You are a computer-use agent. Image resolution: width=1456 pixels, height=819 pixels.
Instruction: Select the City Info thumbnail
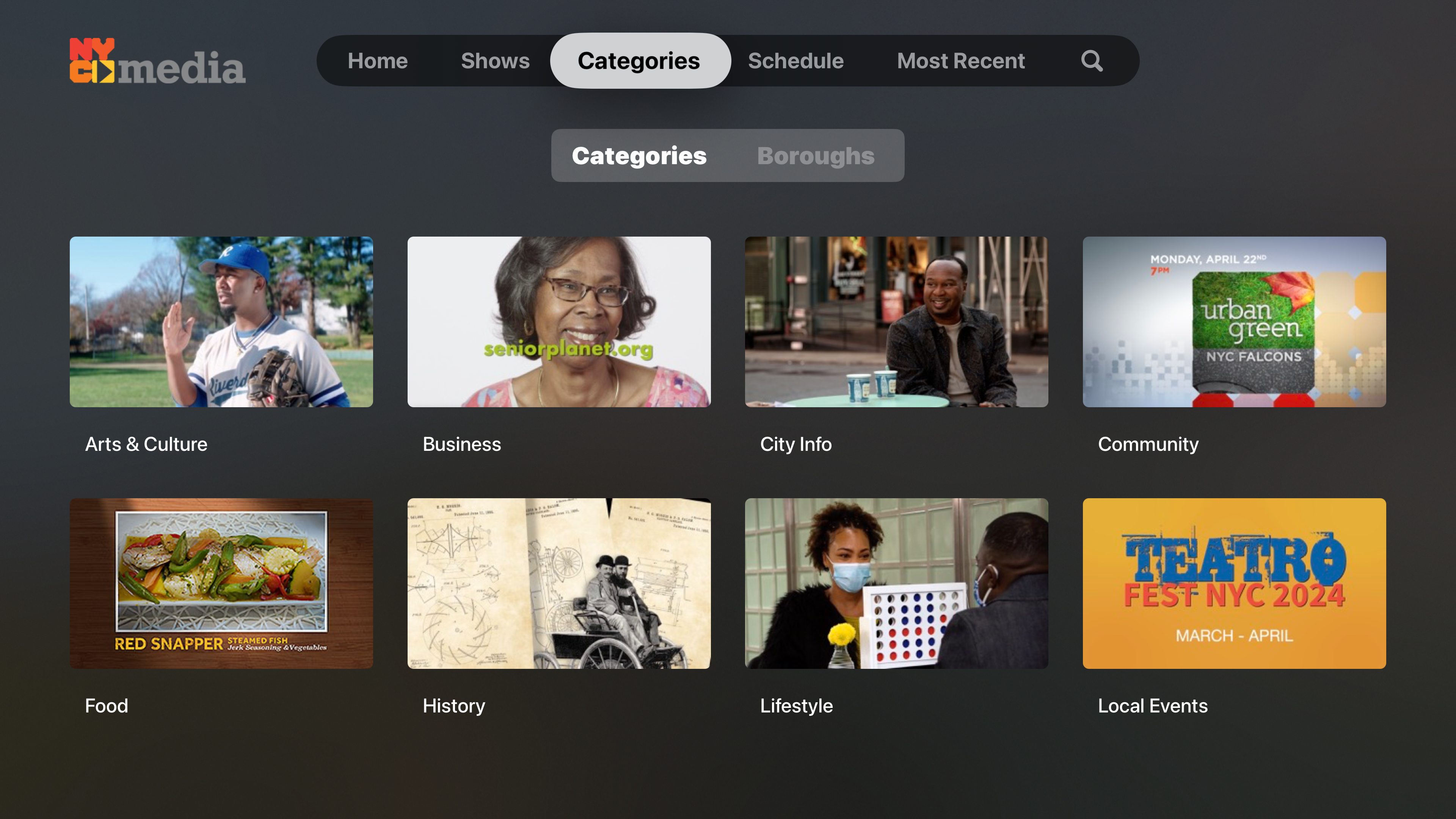[x=896, y=322]
